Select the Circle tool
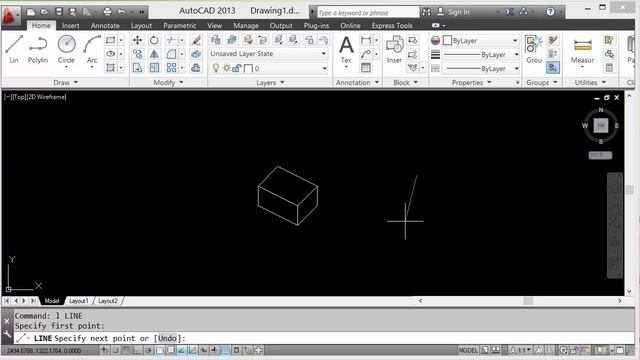640x360 pixels. 66,50
